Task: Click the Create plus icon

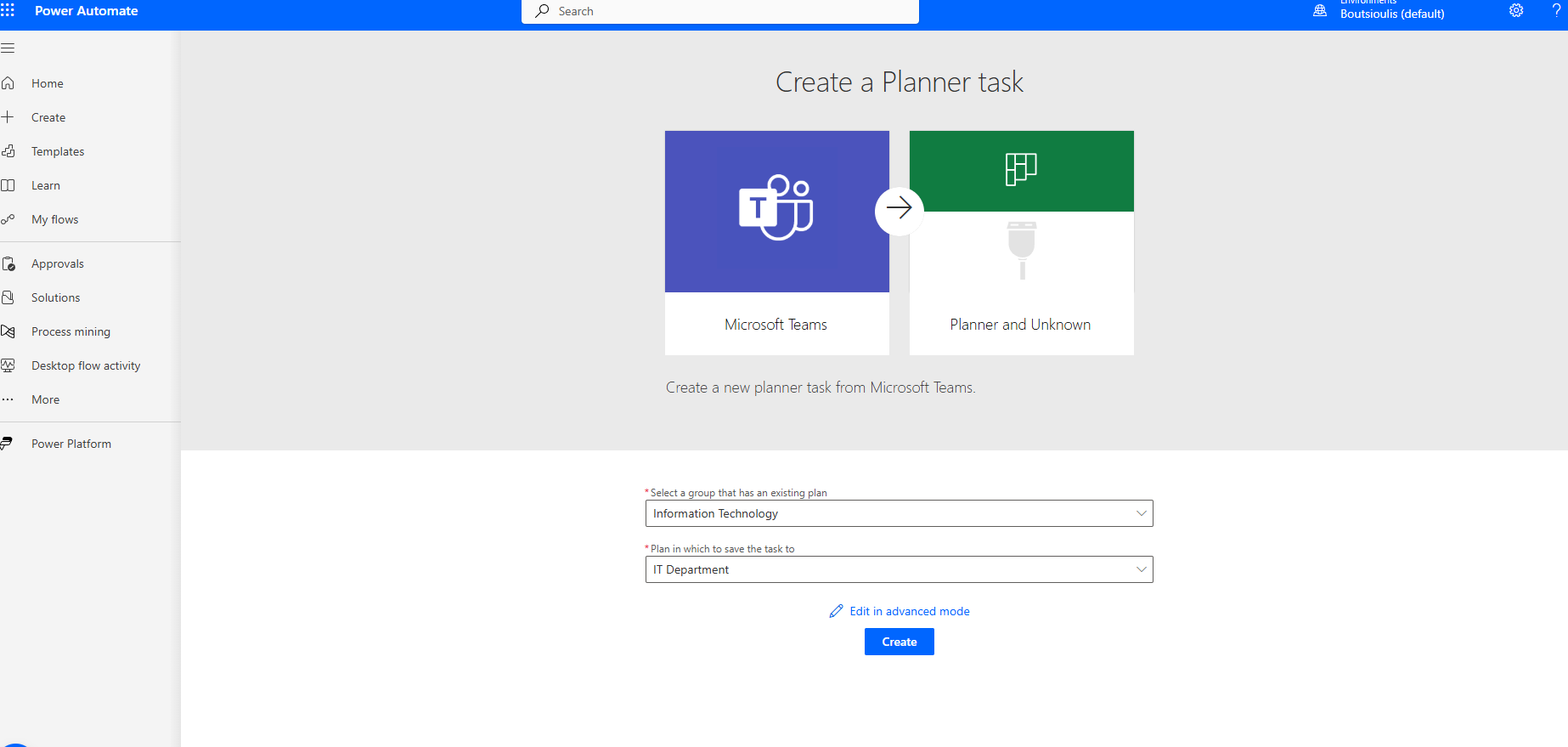Action: (8, 117)
